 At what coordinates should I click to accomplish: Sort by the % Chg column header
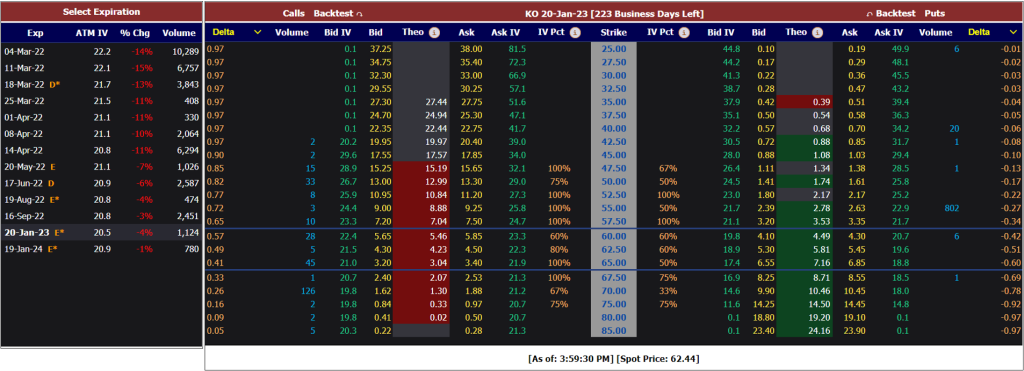134,33
